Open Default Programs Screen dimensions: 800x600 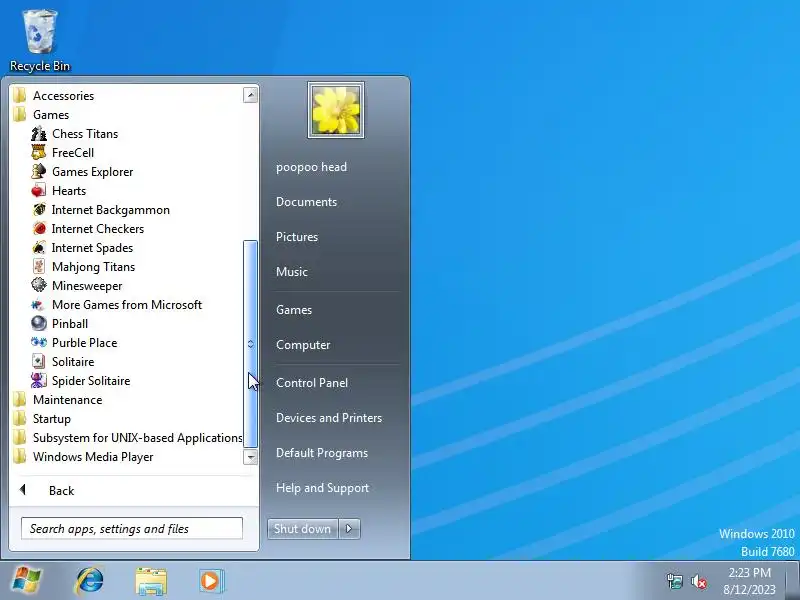pyautogui.click(x=322, y=453)
